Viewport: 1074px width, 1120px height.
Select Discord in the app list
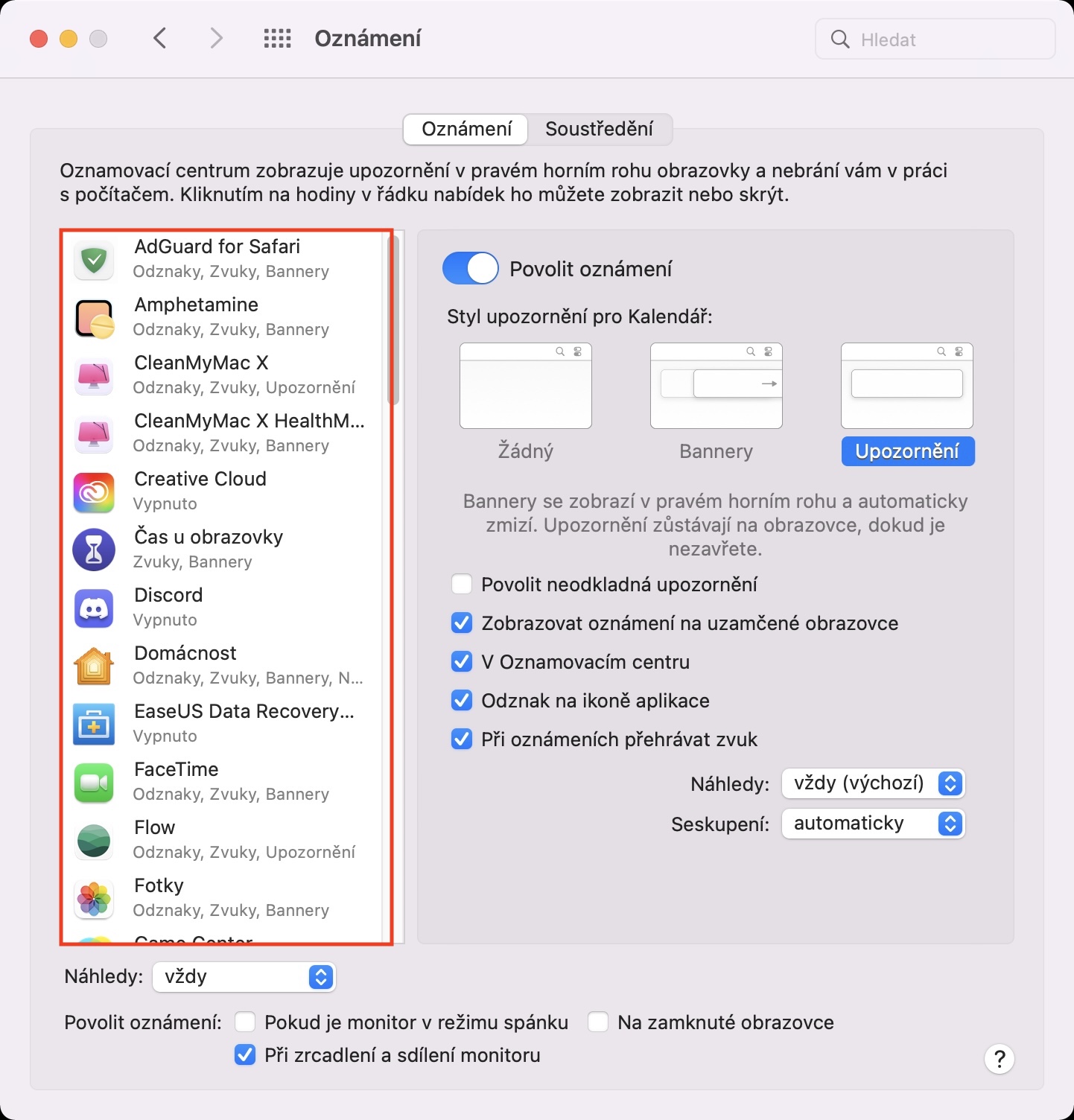click(x=222, y=608)
